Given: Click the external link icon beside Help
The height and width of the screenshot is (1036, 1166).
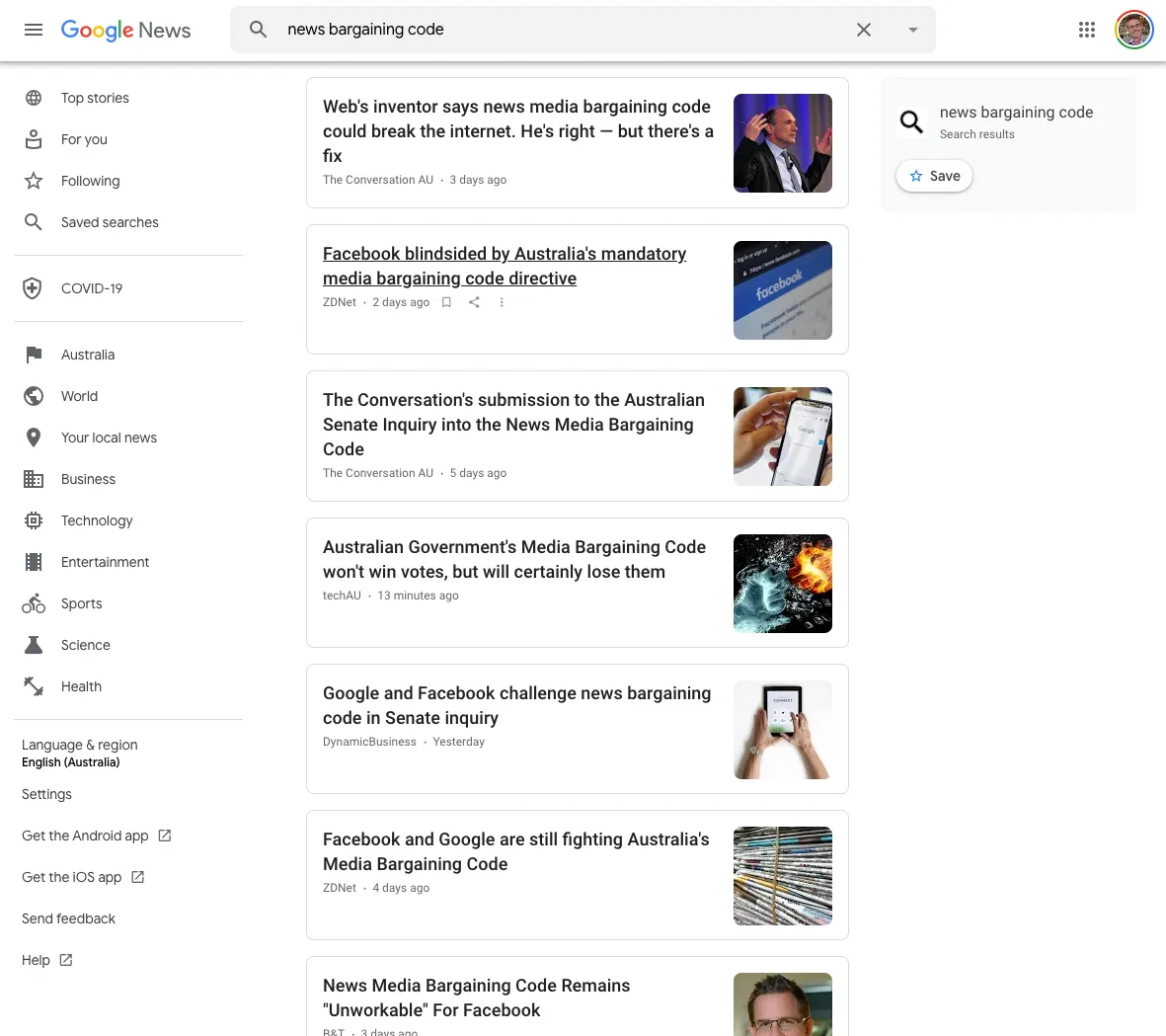Looking at the screenshot, I should coord(66,960).
